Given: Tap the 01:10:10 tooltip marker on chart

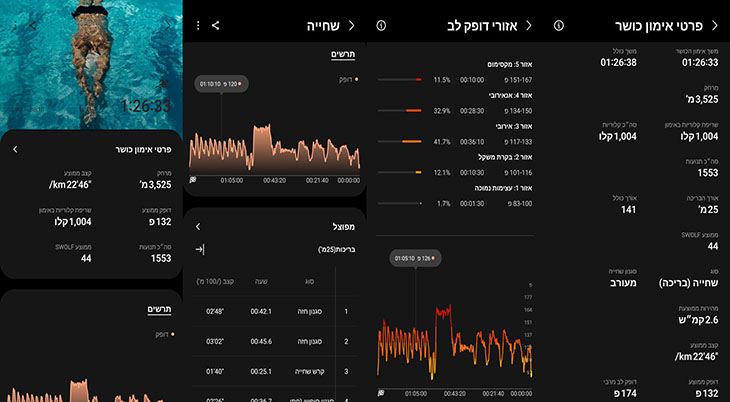Looking at the screenshot, I should pos(221,84).
